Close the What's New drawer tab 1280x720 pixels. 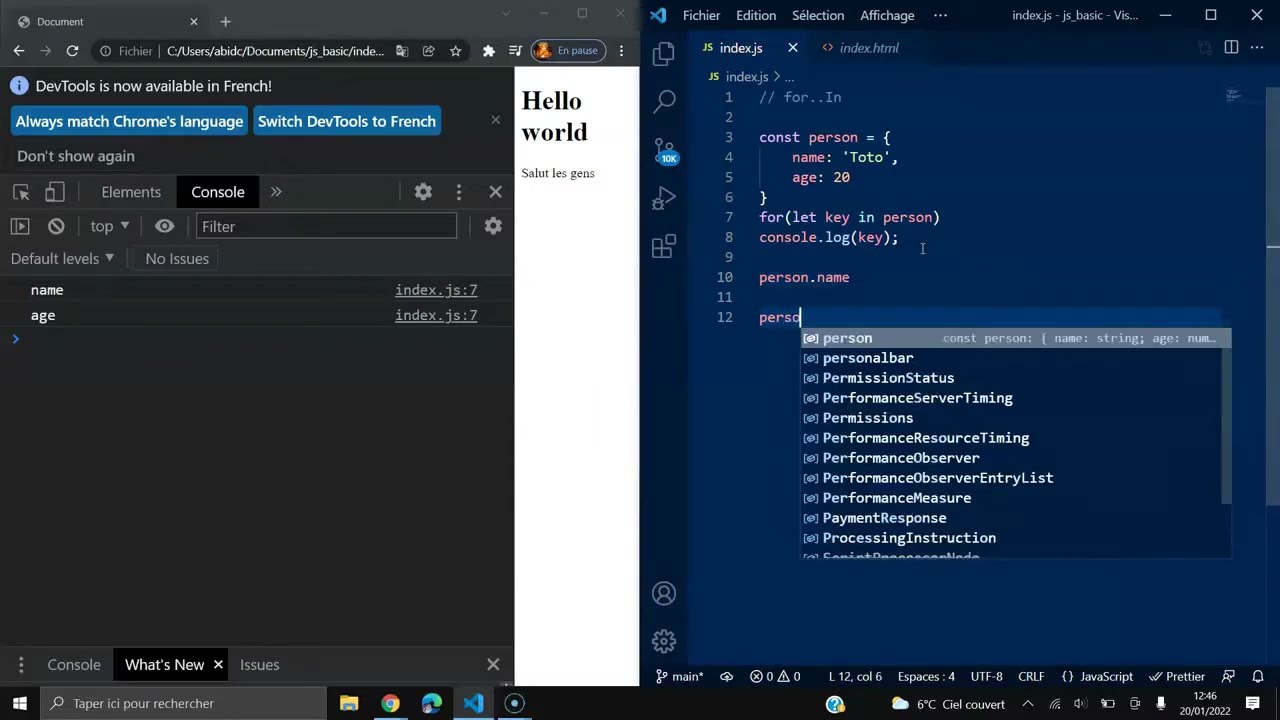click(x=218, y=664)
